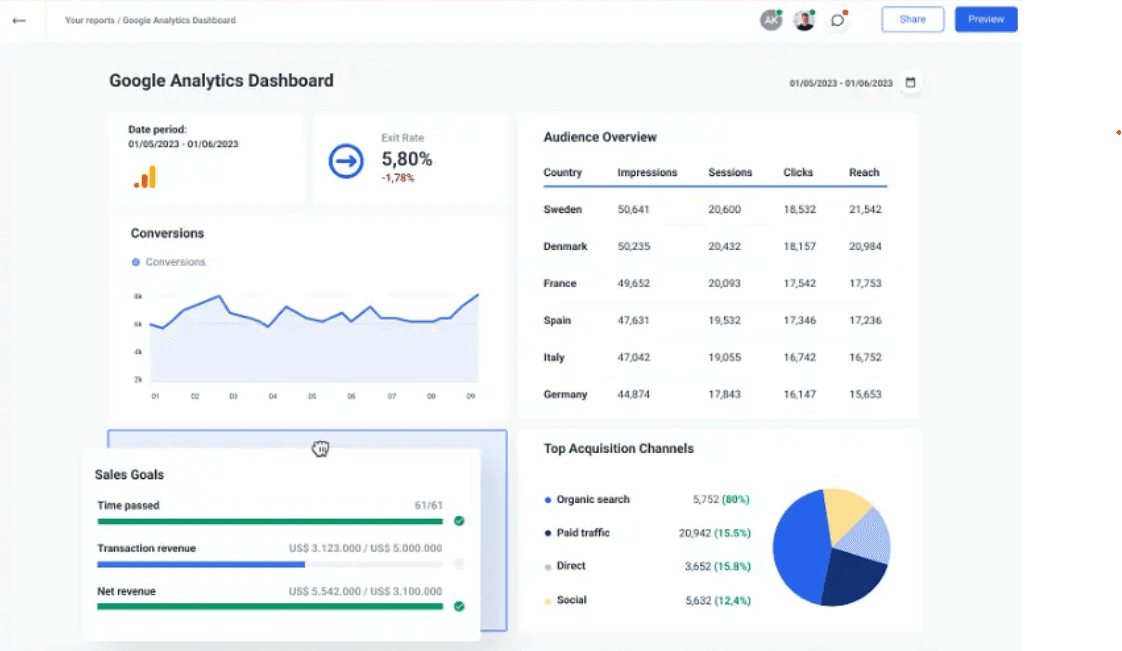Click the AK user avatar
The width and height of the screenshot is (1122, 651).
pos(770,20)
